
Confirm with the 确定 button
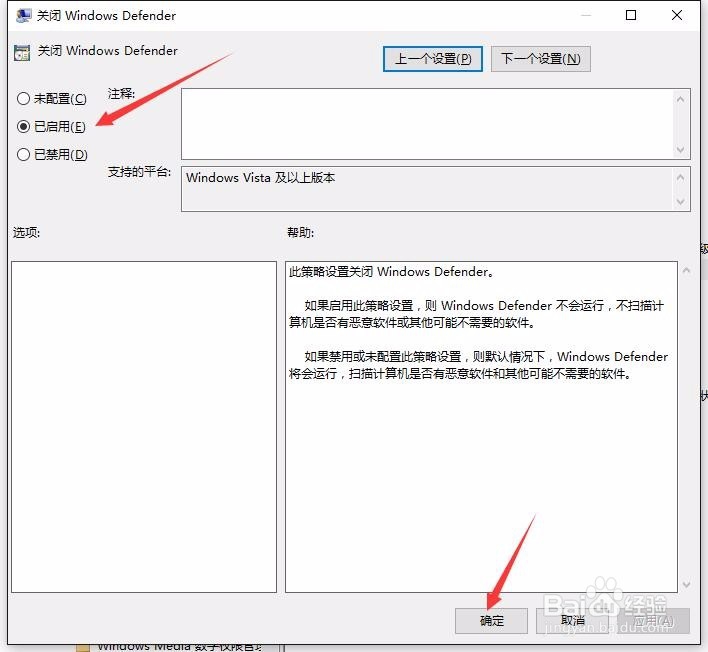click(491, 621)
